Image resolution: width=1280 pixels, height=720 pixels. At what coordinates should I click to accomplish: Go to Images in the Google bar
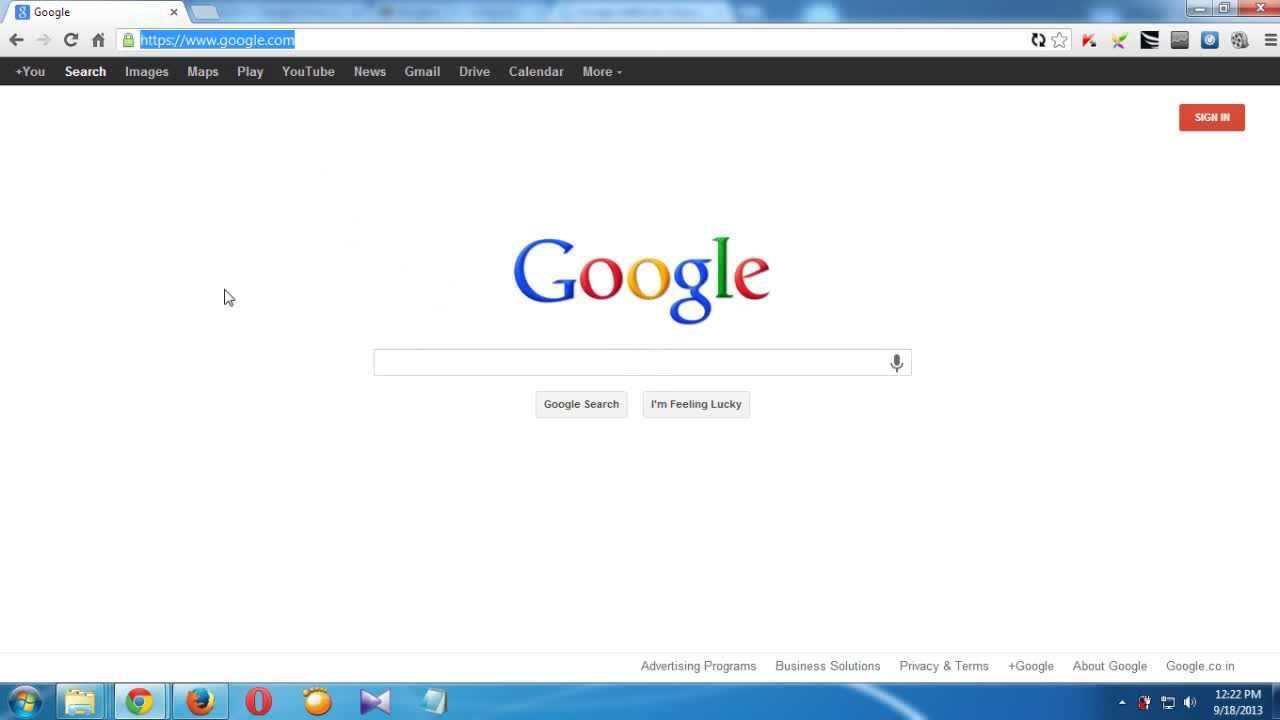click(x=146, y=72)
